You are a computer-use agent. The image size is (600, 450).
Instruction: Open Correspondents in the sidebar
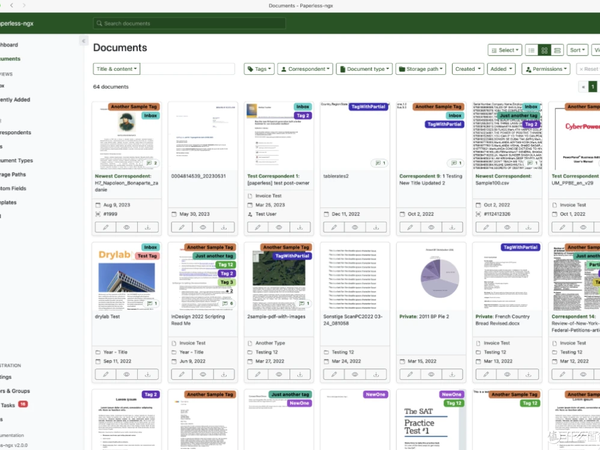16,132
